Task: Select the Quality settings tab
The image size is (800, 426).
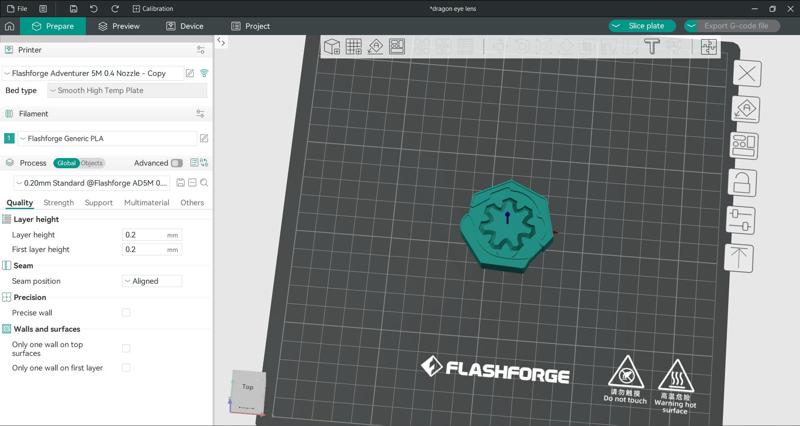Action: 20,203
